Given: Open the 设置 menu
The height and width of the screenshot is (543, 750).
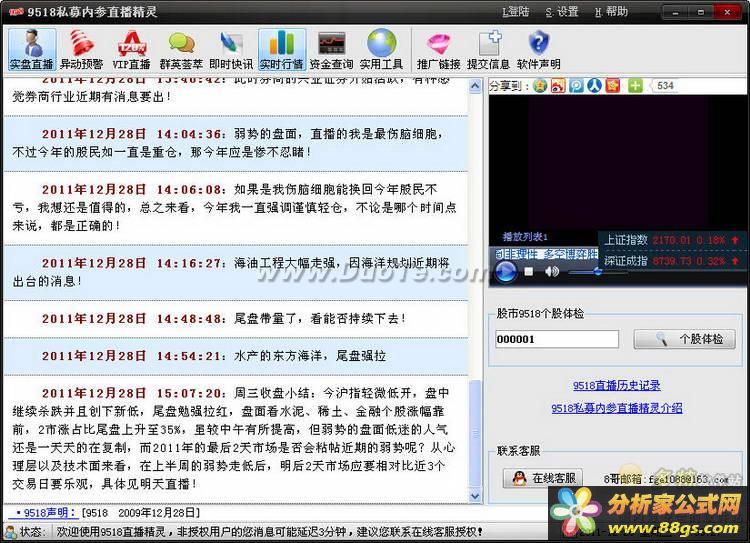Looking at the screenshot, I should [562, 12].
